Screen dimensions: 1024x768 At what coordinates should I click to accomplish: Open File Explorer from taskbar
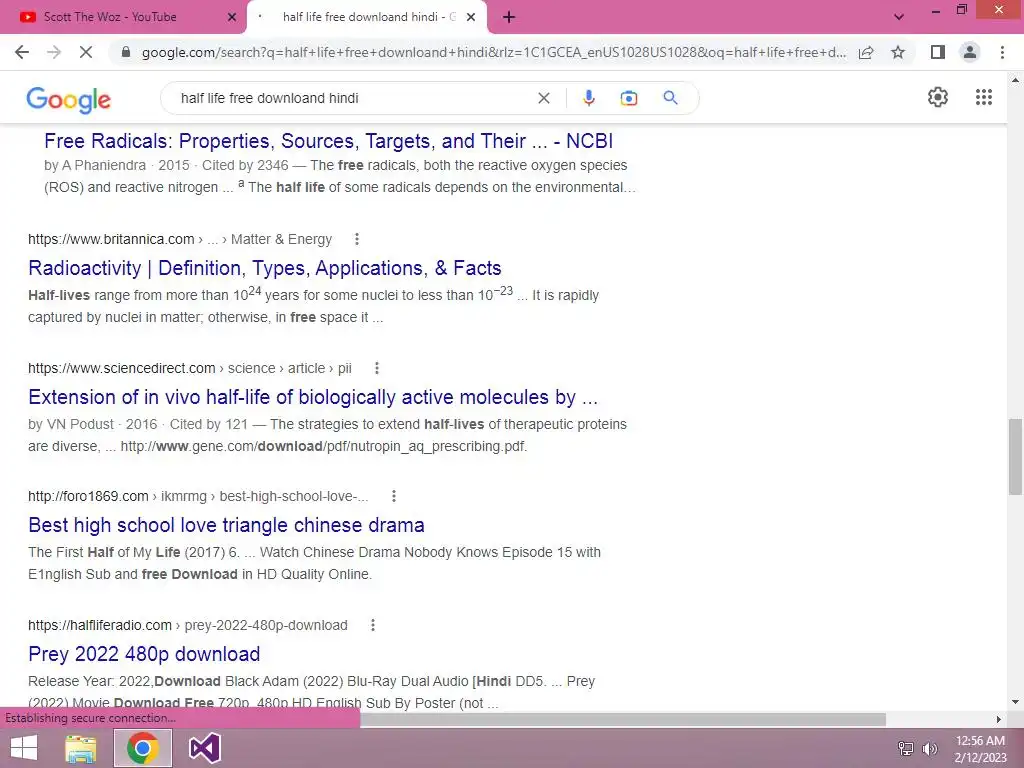coord(81,748)
